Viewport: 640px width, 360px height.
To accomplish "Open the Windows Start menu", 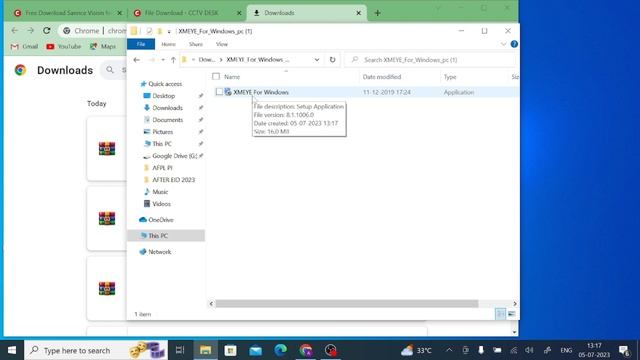I will point(12,350).
